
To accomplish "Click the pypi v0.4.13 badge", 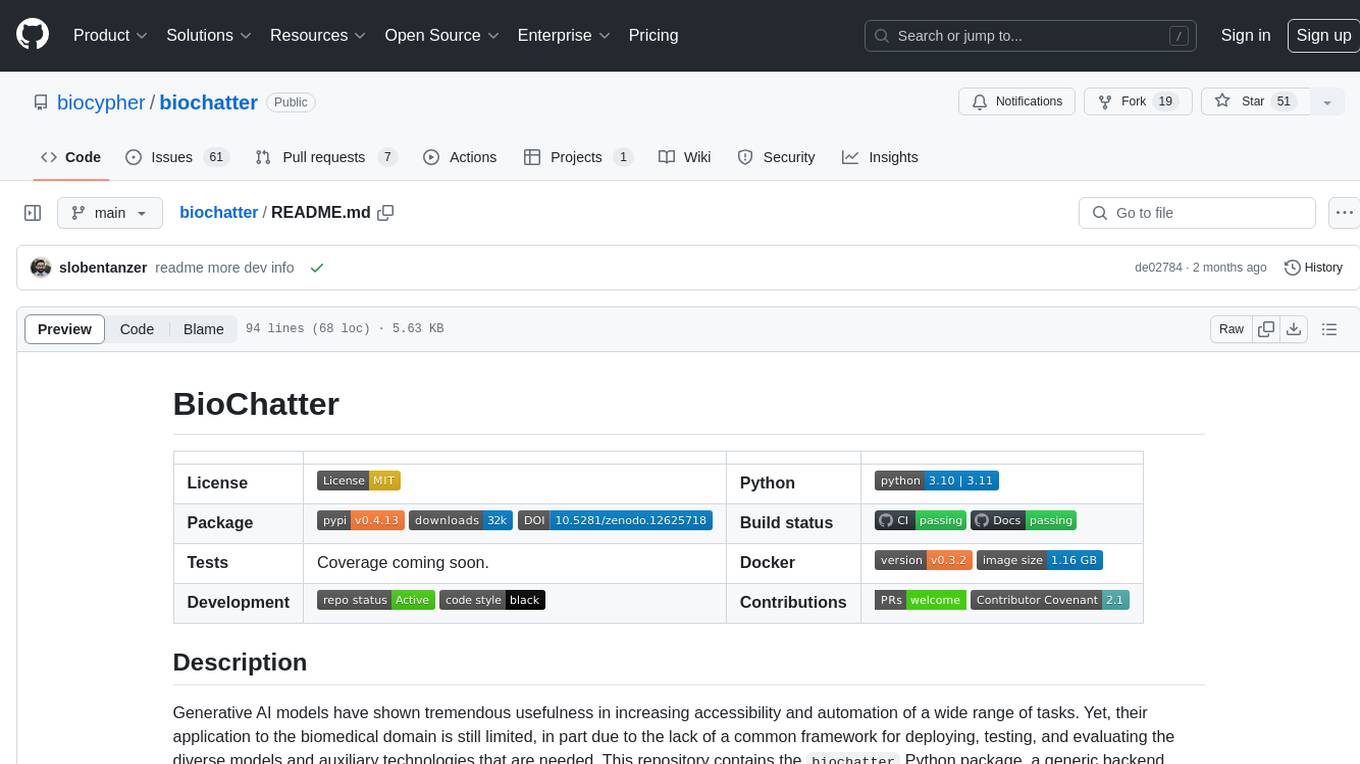I will [x=361, y=520].
